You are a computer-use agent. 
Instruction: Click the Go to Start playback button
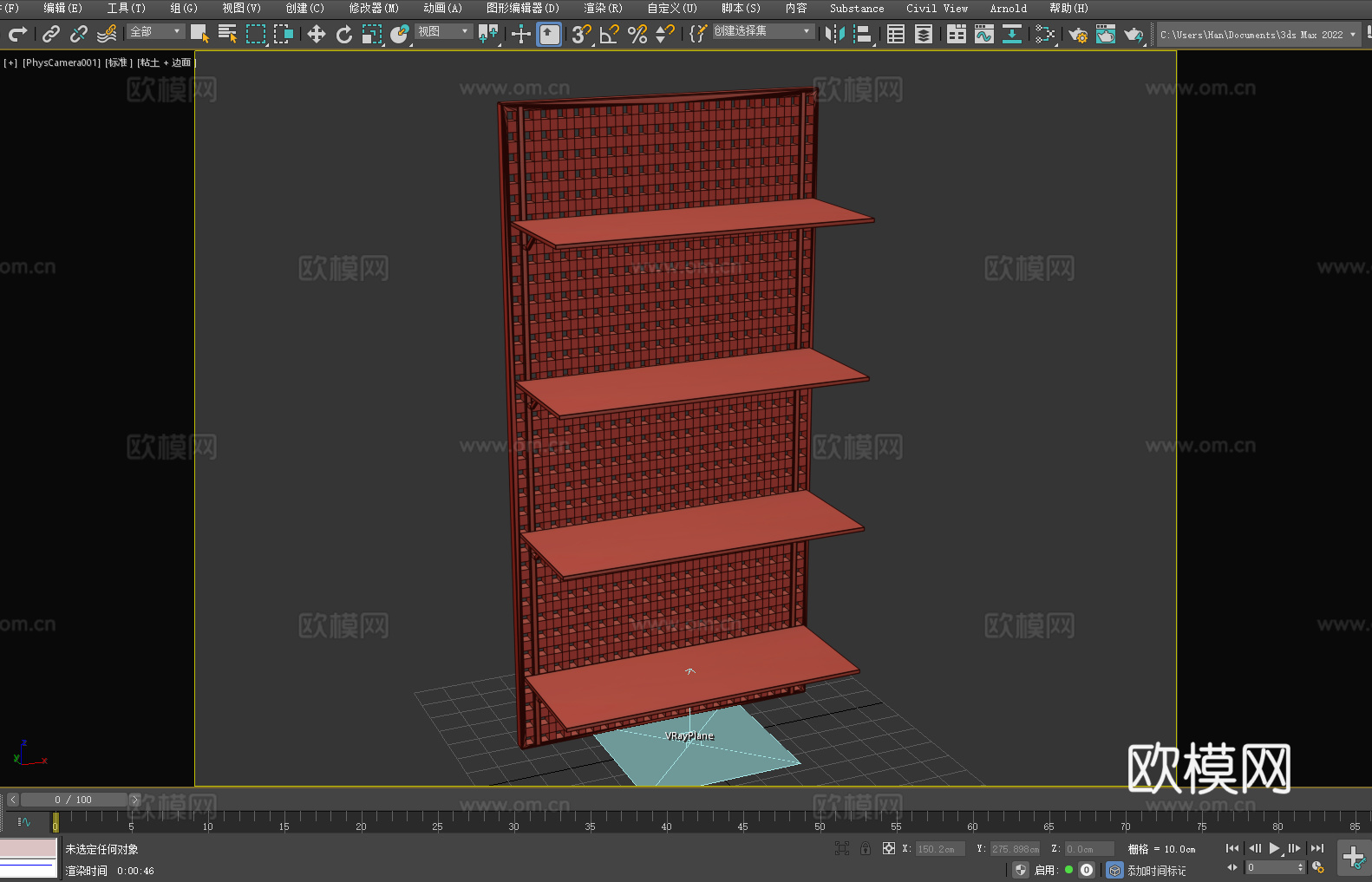[x=1232, y=848]
